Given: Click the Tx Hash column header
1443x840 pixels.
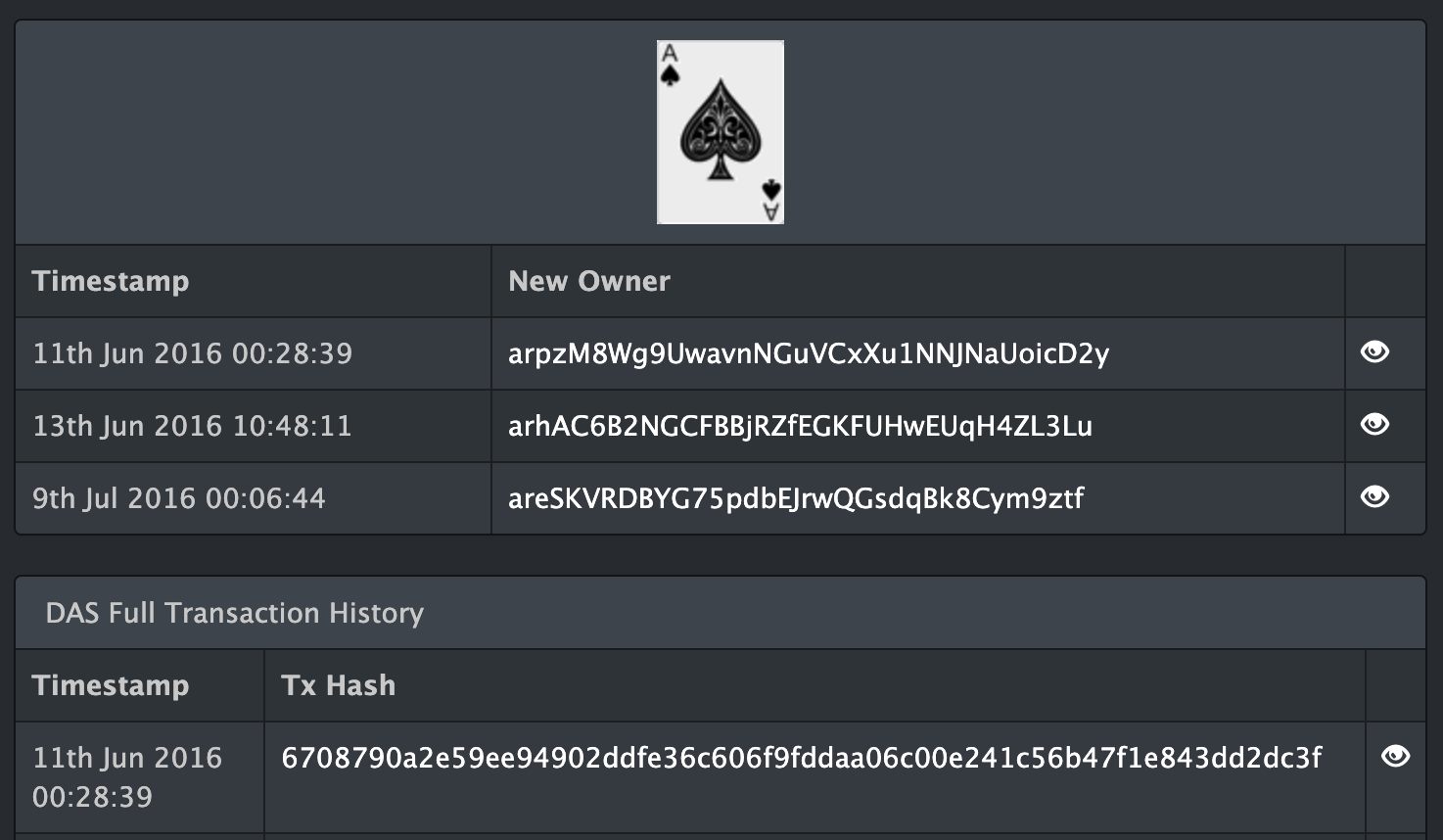Looking at the screenshot, I should [338, 685].
